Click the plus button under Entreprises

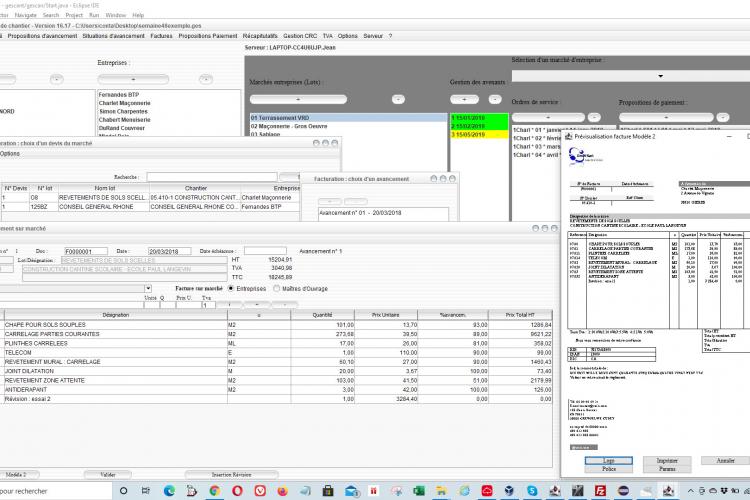(x=133, y=79)
